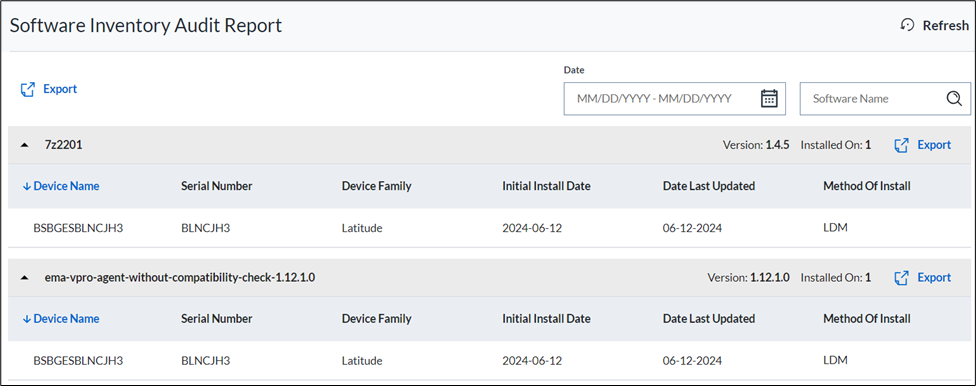Image resolution: width=976 pixels, height=386 pixels.
Task: Click the top-level Export icon
Action: [27, 90]
